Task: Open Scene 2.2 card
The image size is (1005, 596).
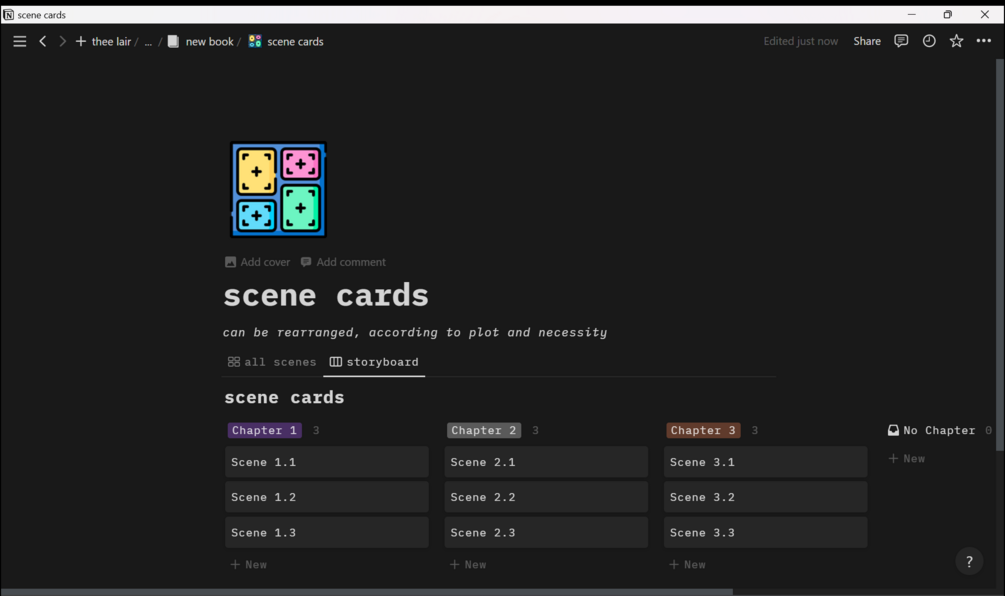Action: coord(546,497)
